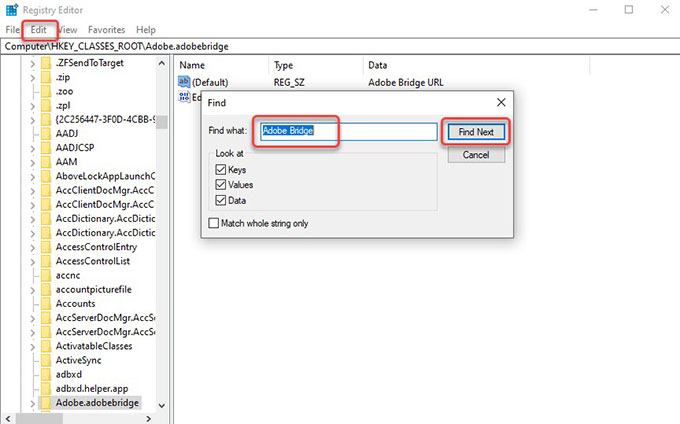Expand the .zpl key

pos(33,106)
